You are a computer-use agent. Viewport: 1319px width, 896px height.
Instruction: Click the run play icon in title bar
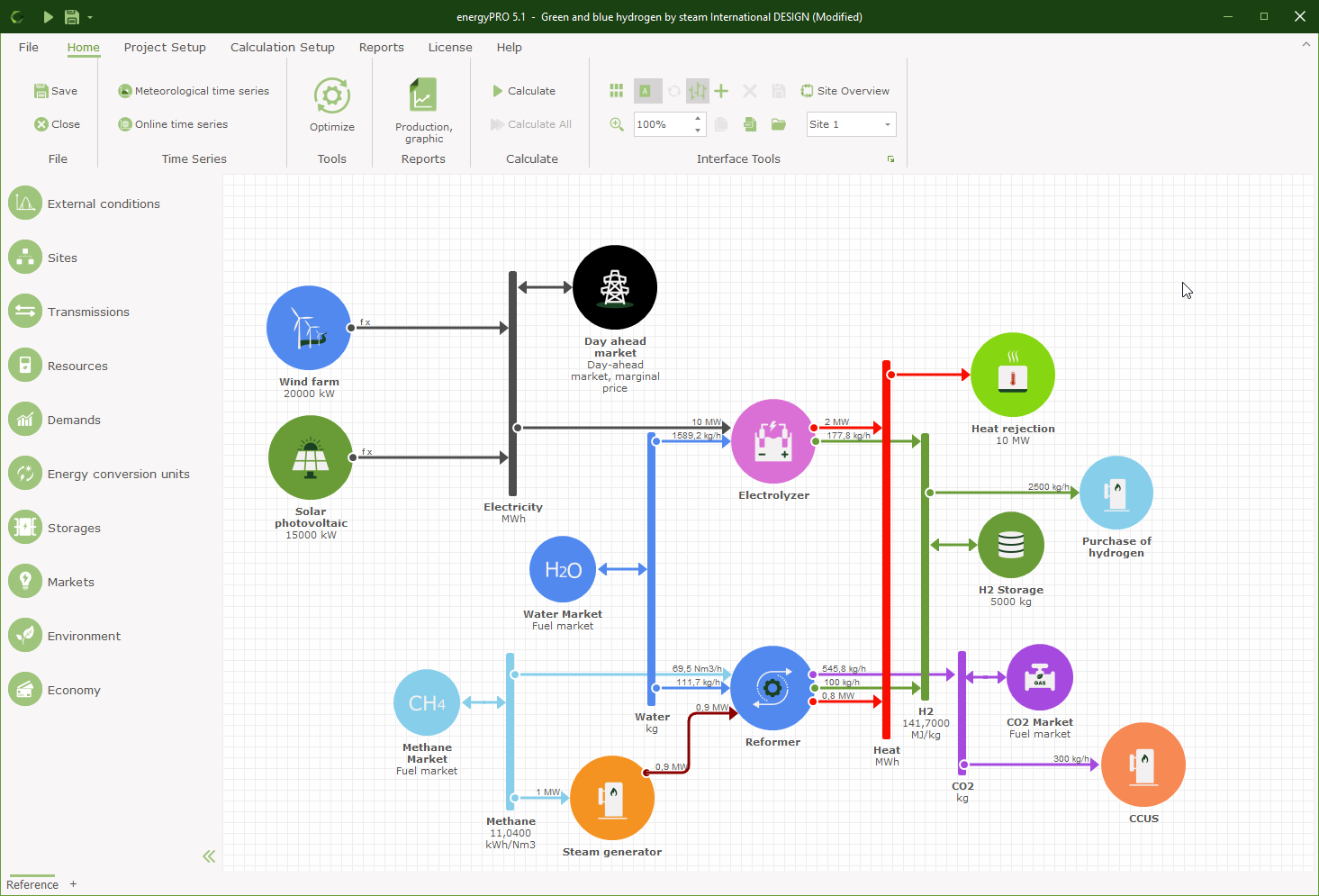(48, 16)
